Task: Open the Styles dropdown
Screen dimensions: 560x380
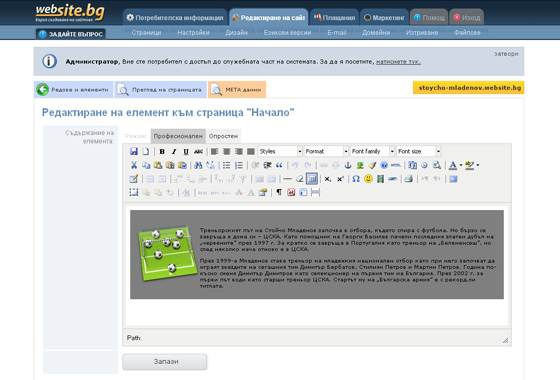Action: pyautogui.click(x=280, y=151)
